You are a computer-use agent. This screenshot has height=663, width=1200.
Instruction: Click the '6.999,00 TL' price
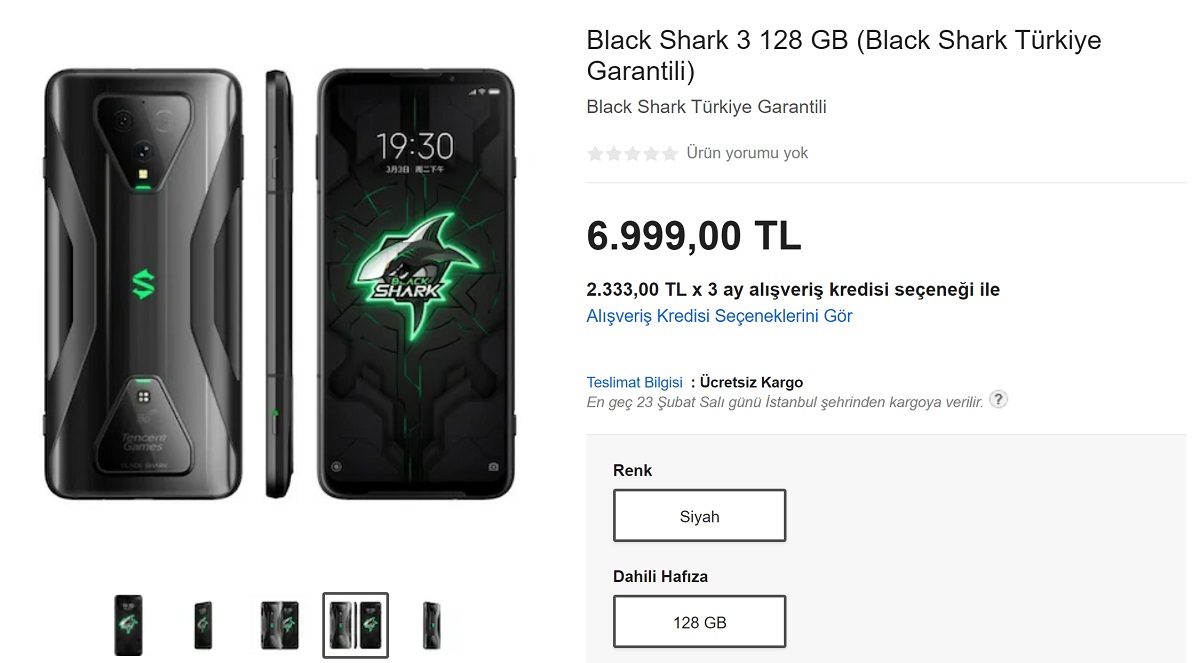(x=694, y=236)
